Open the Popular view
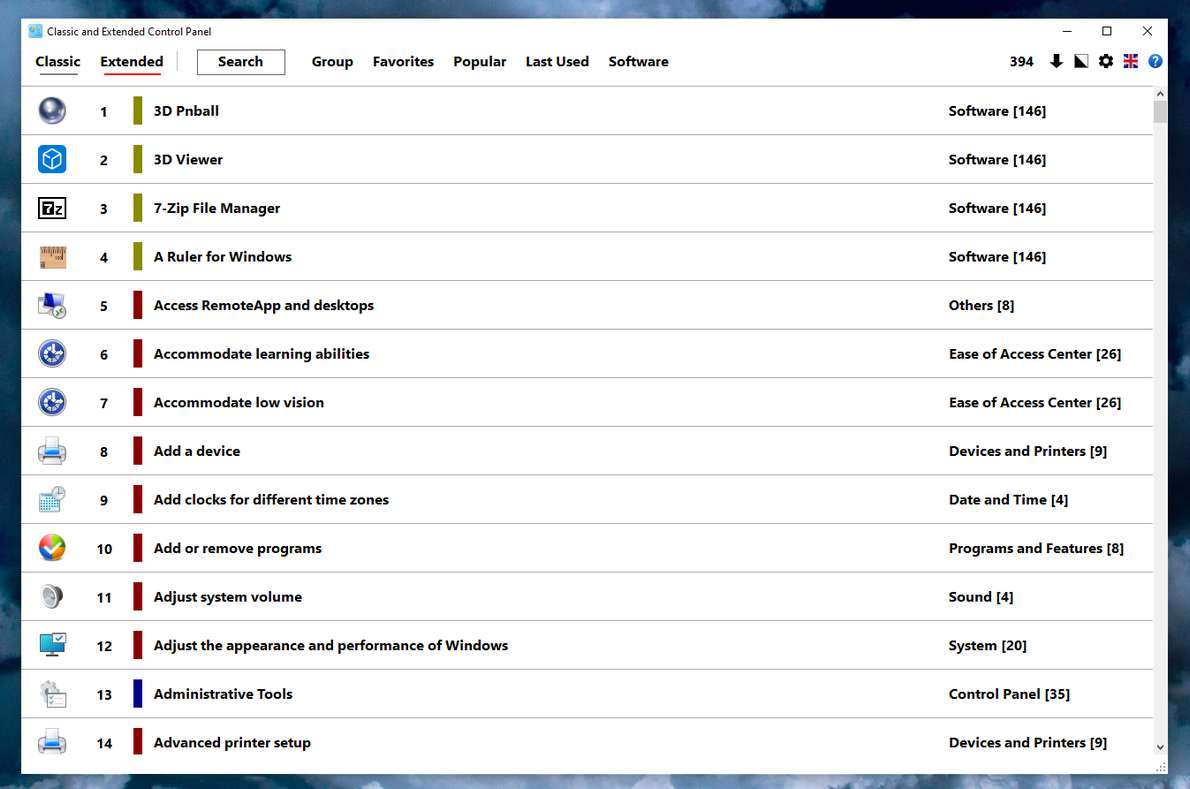The width and height of the screenshot is (1190, 789). 480,61
